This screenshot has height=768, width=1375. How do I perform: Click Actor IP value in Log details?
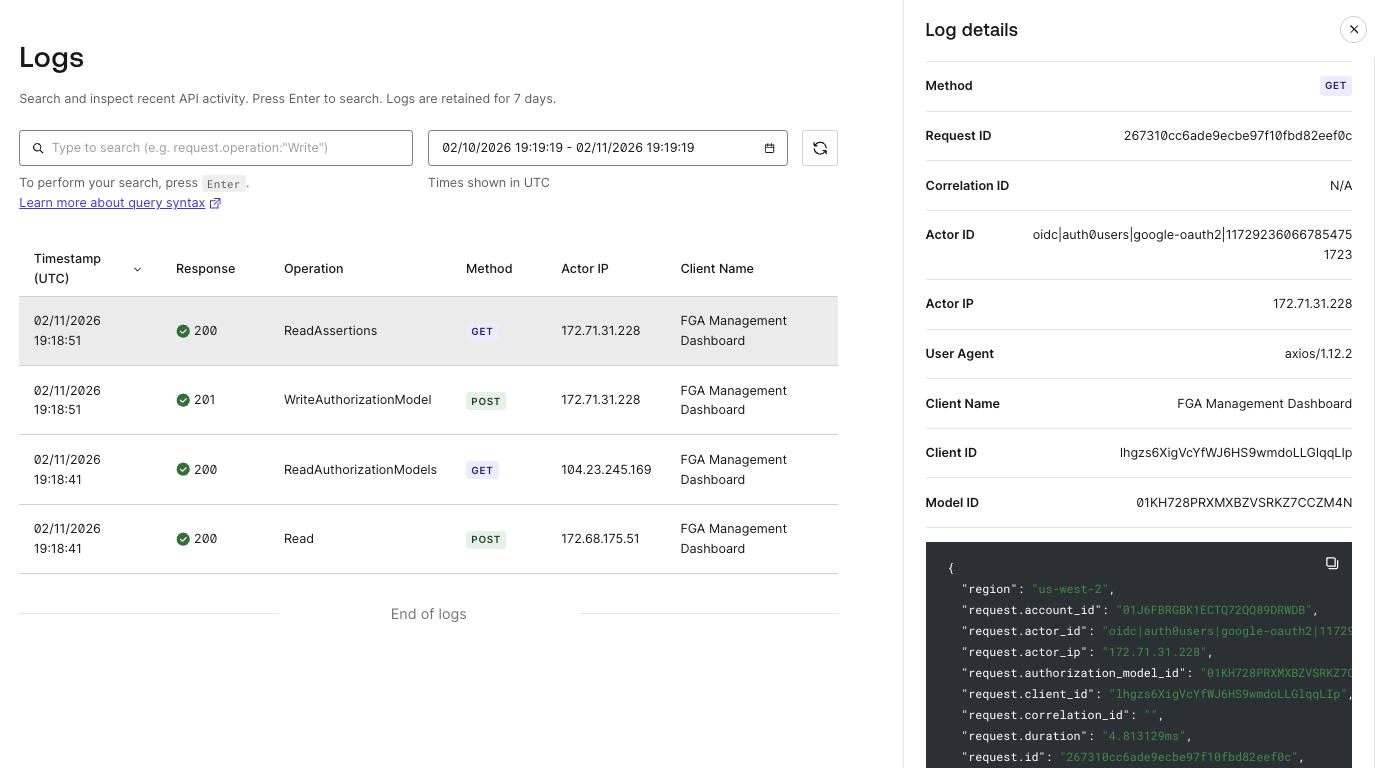pyautogui.click(x=1312, y=304)
